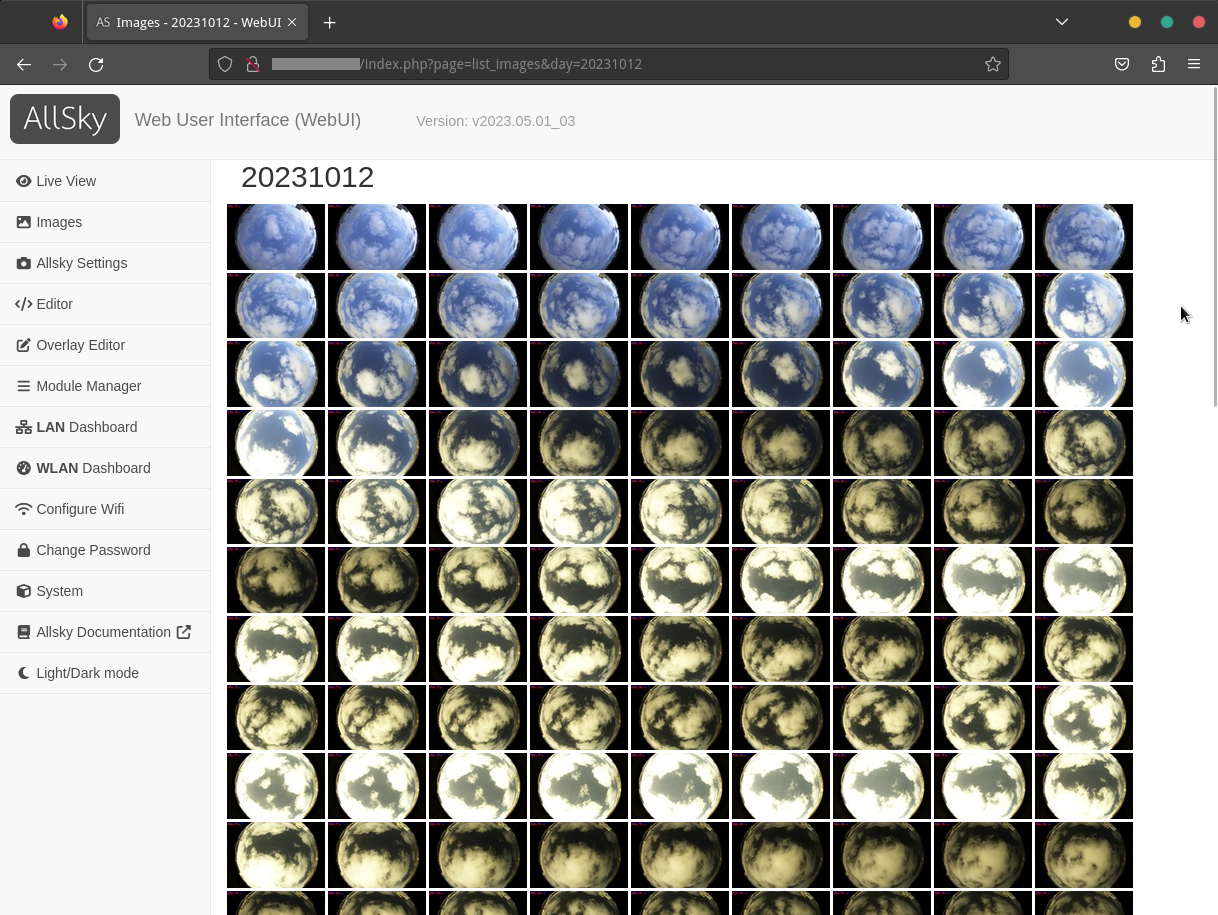The height and width of the screenshot is (915, 1218).
Task: Click the lock icon beside Change Password
Action: [24, 550]
